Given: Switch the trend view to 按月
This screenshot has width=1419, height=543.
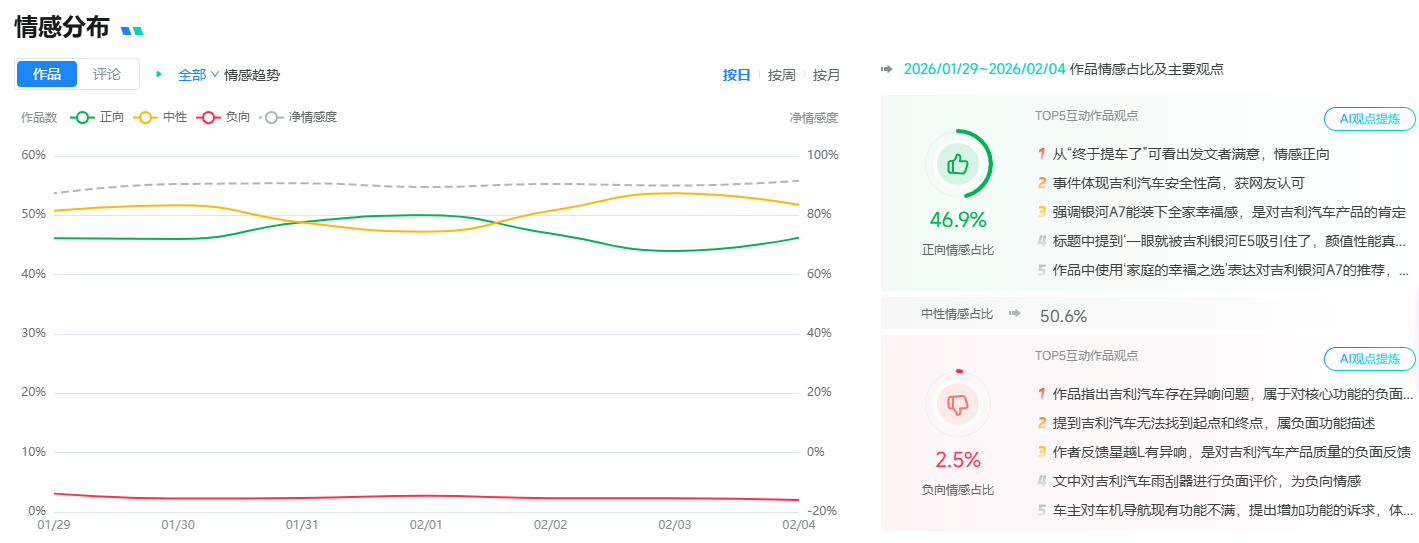Looking at the screenshot, I should (x=826, y=75).
